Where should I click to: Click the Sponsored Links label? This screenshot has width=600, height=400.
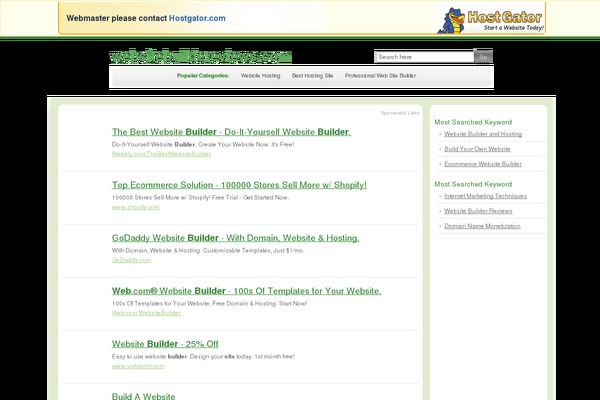[400, 113]
